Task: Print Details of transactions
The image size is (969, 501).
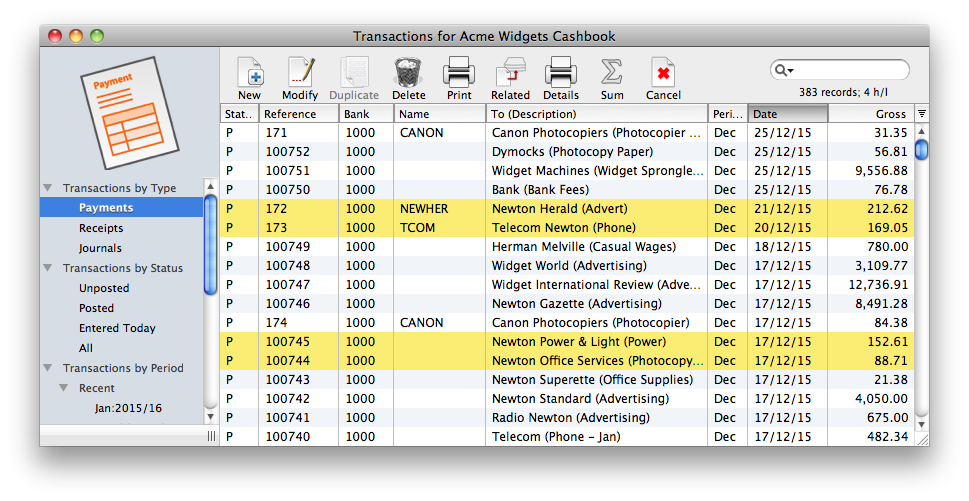Action: (561, 78)
